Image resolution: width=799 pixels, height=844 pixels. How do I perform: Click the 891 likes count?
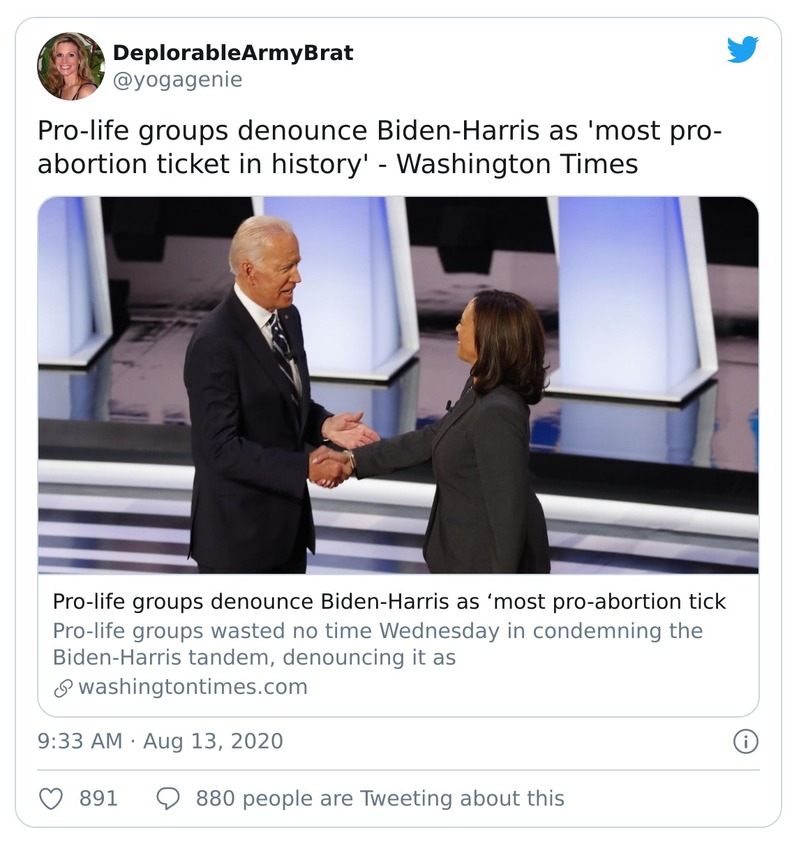pos(98,799)
